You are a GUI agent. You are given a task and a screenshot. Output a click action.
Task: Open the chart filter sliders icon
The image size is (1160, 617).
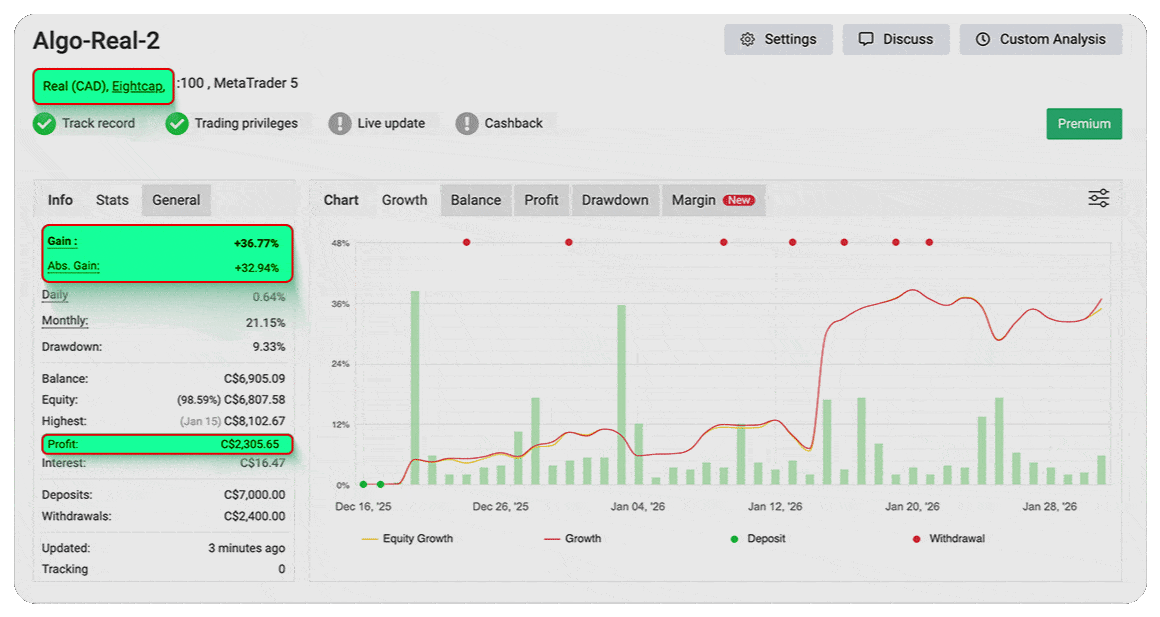tap(1098, 198)
